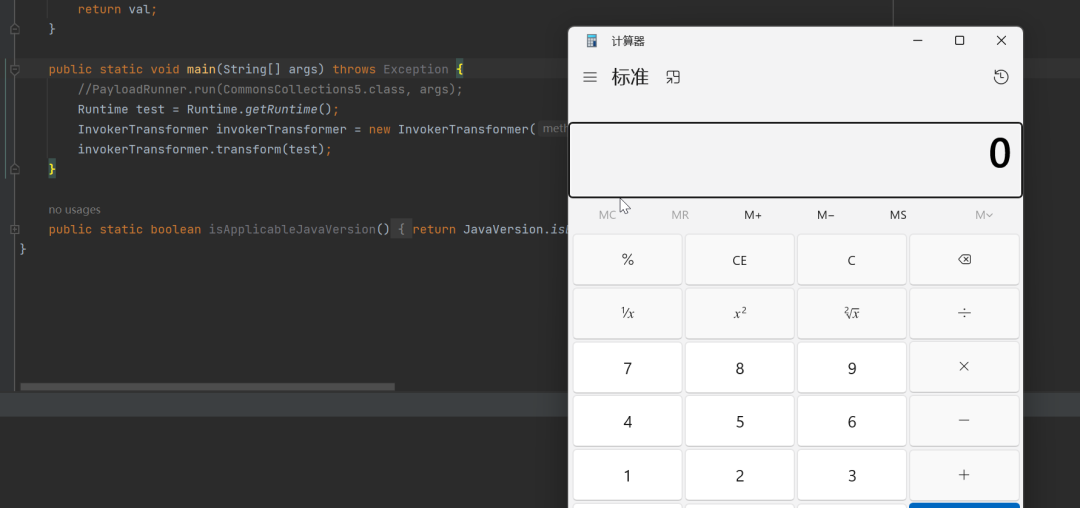Click folded body braces of isApplicableJavaVersion
The image size is (1080, 508).
[x=402, y=229]
